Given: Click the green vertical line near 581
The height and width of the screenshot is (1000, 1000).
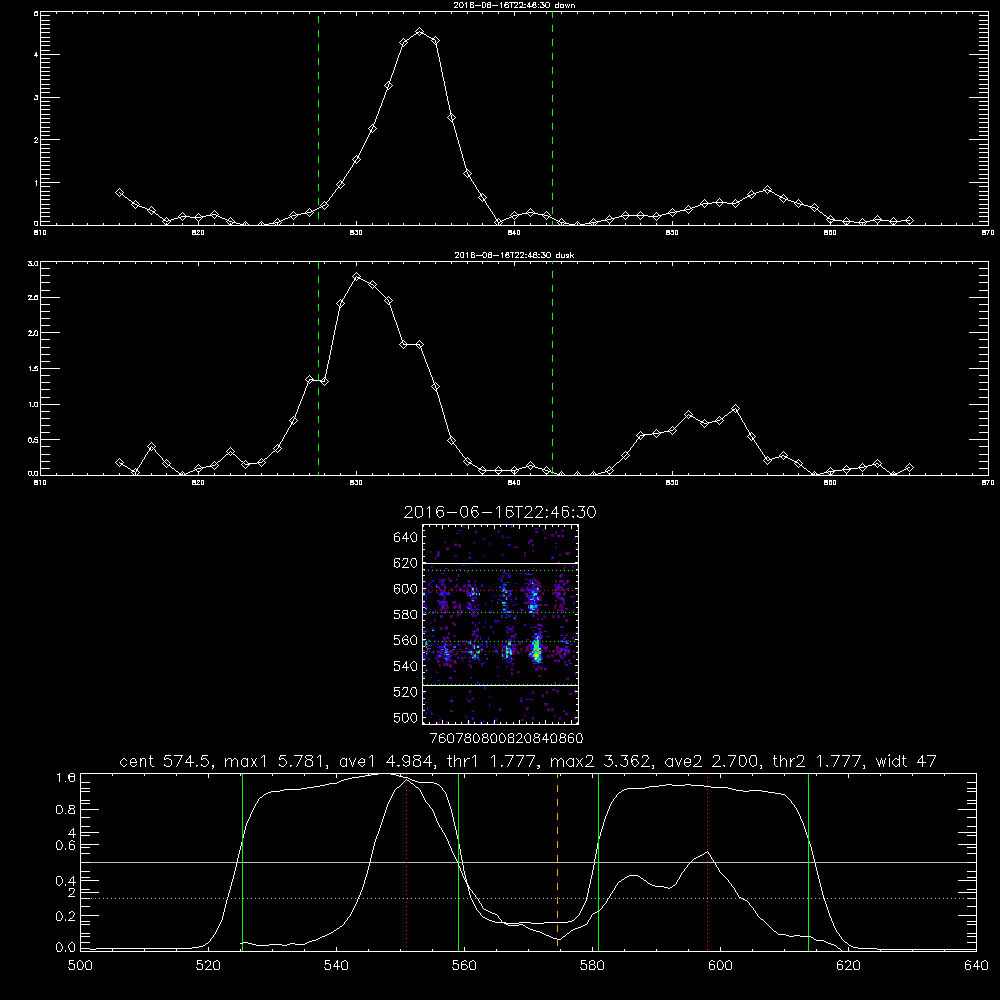Looking at the screenshot, I should 598,861.
